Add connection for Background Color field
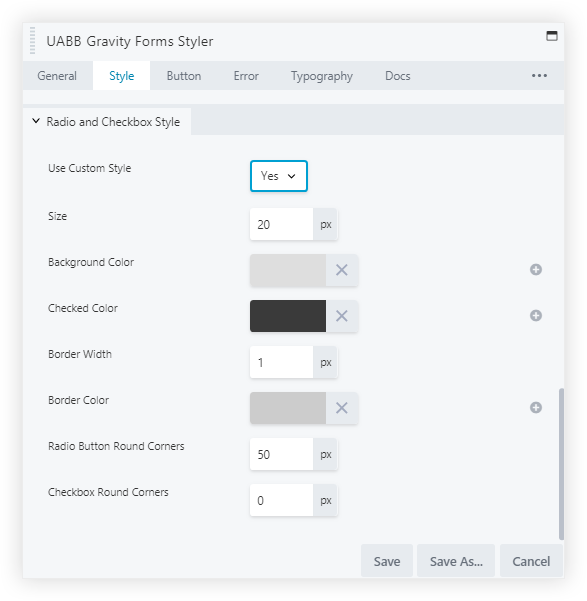 536,270
